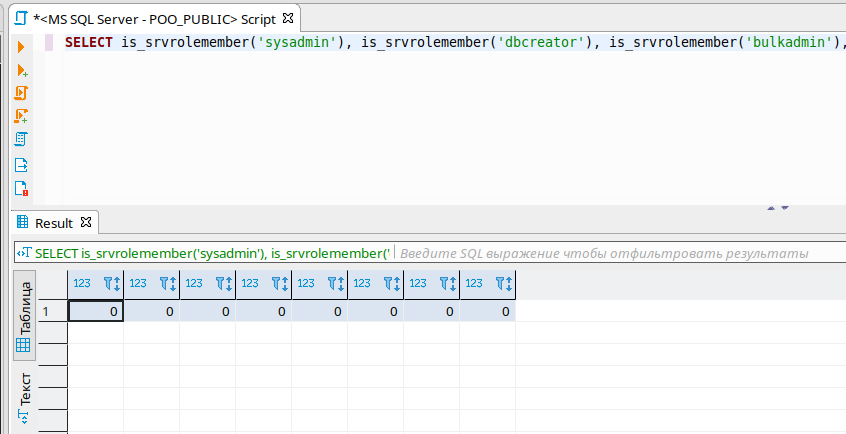Execute the whole SQL script
The image size is (846, 434).
[21, 93]
